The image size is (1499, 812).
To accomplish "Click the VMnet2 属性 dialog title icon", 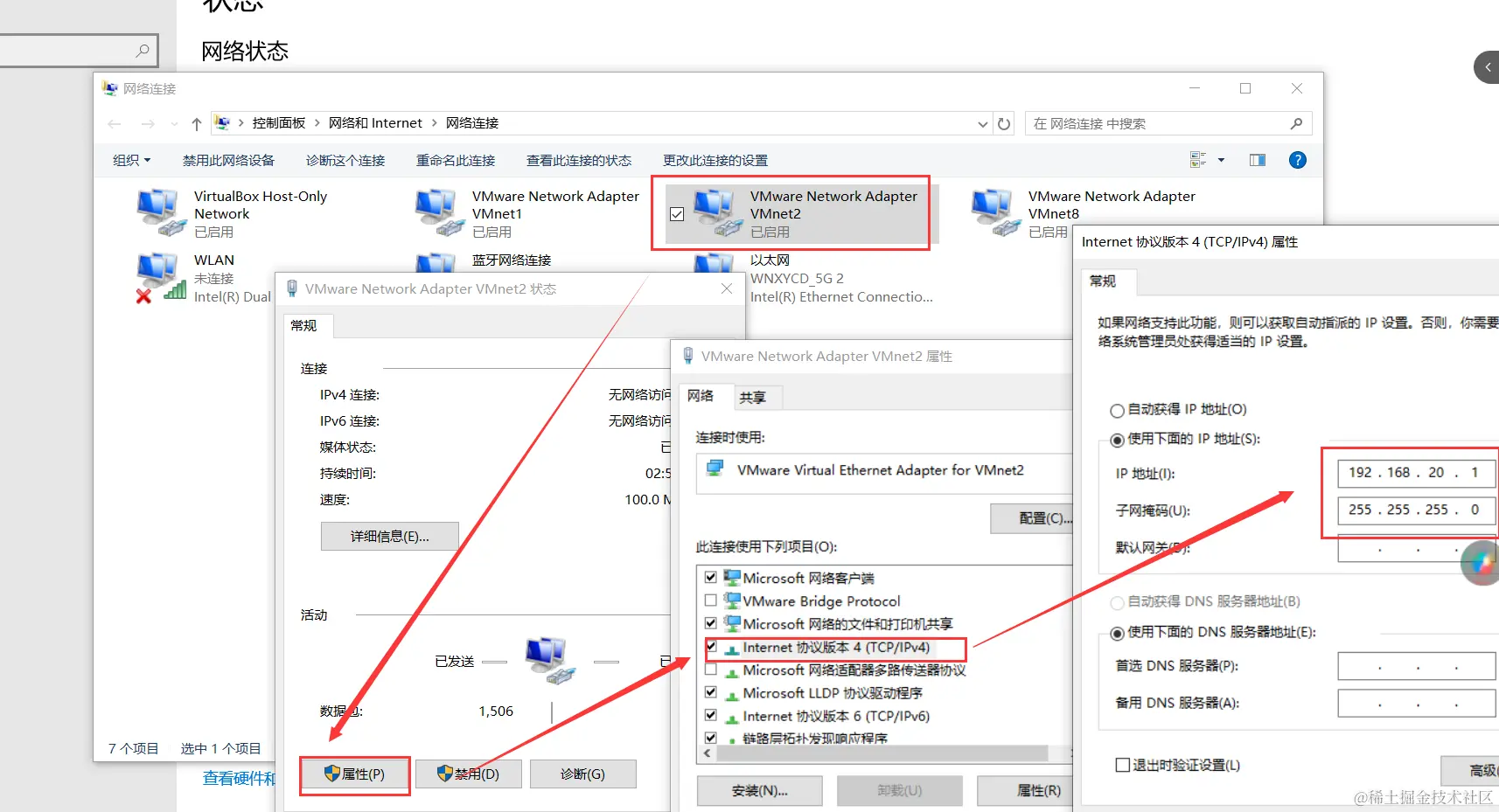I will (688, 356).
